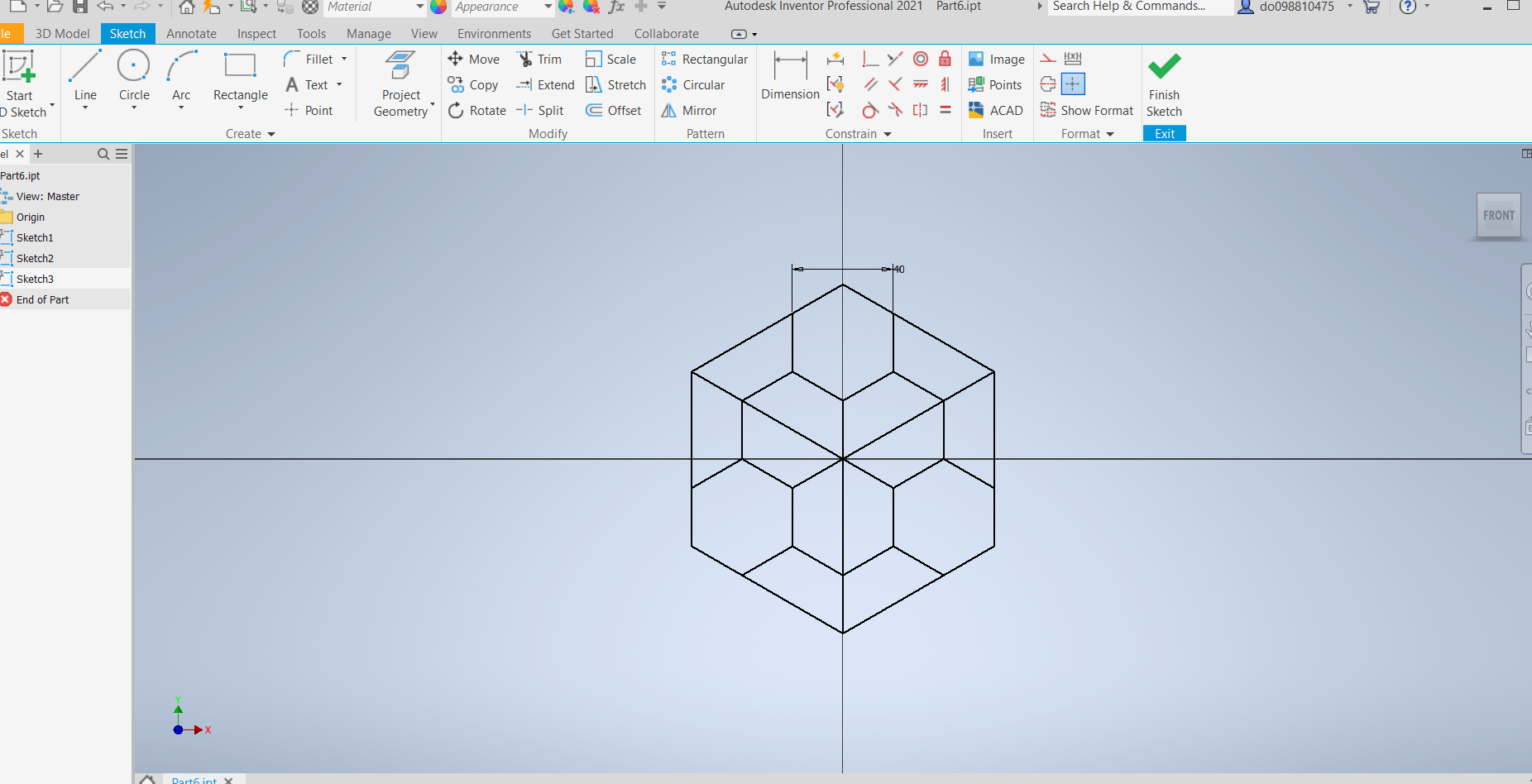Select the Concentric constraint icon
Viewport: 1532px width, 784px height.
920,59
